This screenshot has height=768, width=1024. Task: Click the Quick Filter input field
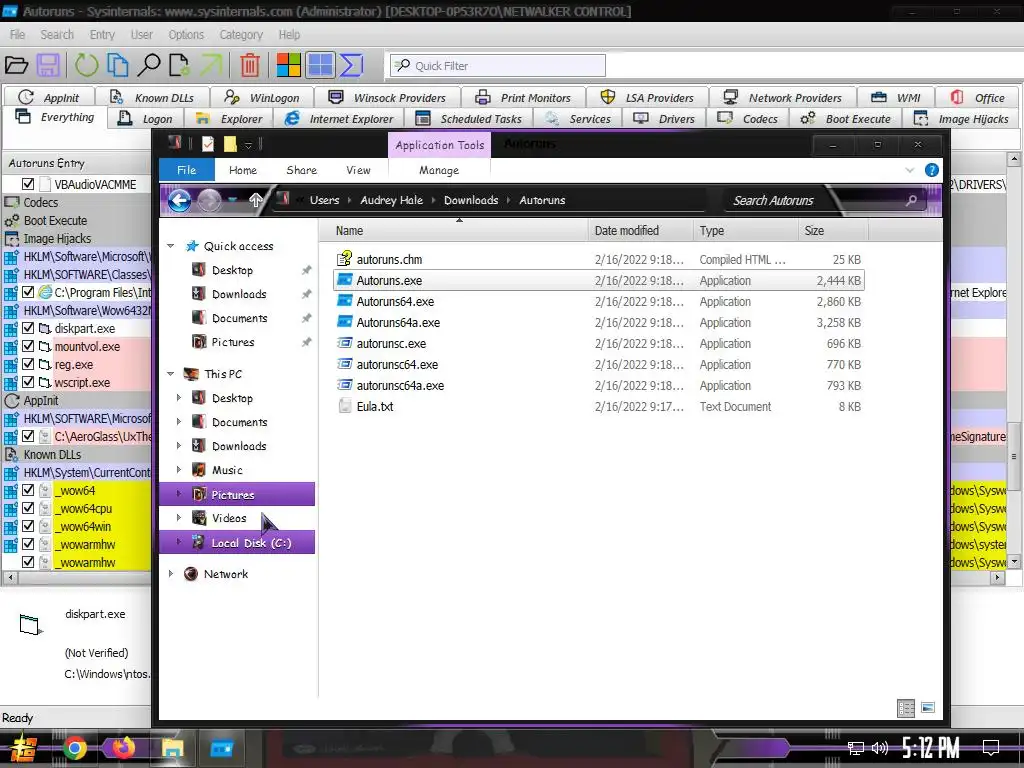pos(498,65)
